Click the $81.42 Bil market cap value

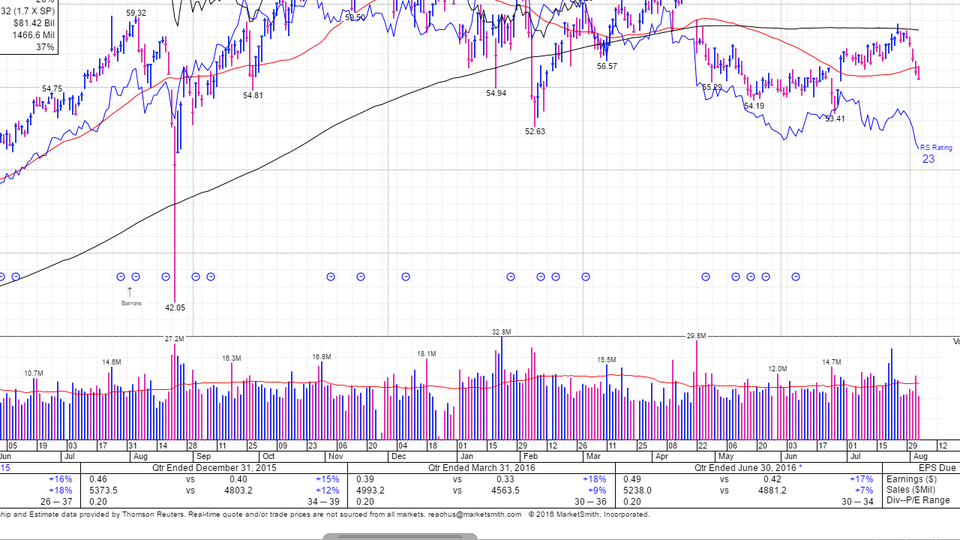pos(34,23)
